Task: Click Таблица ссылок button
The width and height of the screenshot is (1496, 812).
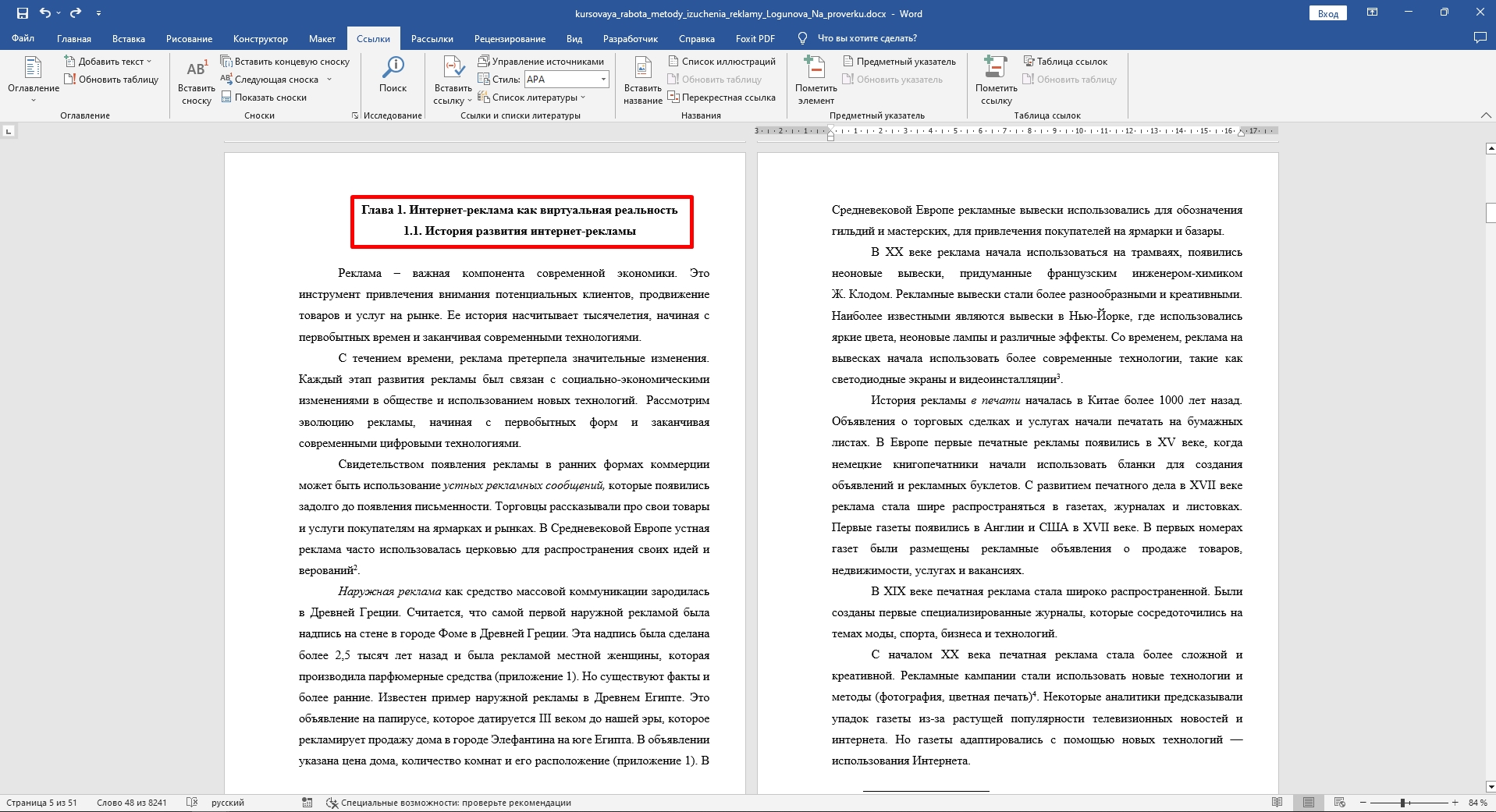Action: [x=1065, y=61]
